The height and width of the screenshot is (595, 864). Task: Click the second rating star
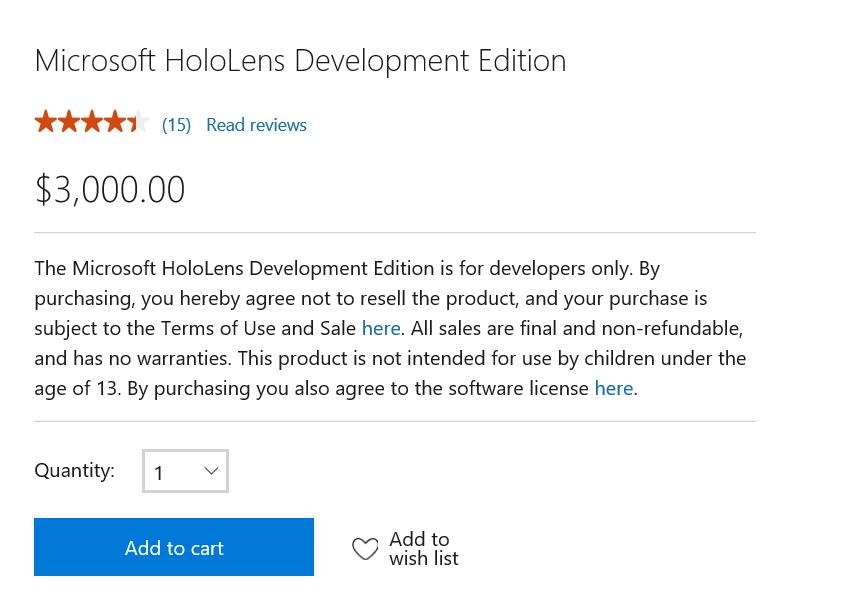[69, 120]
